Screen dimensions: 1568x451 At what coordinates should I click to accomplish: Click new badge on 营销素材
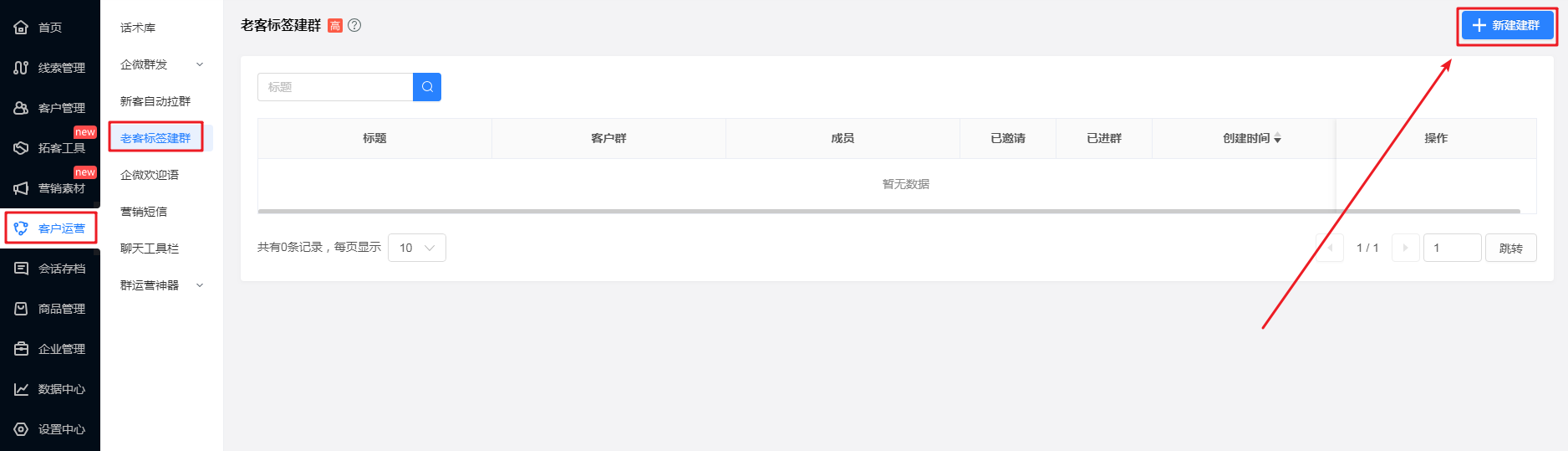pyautogui.click(x=85, y=172)
